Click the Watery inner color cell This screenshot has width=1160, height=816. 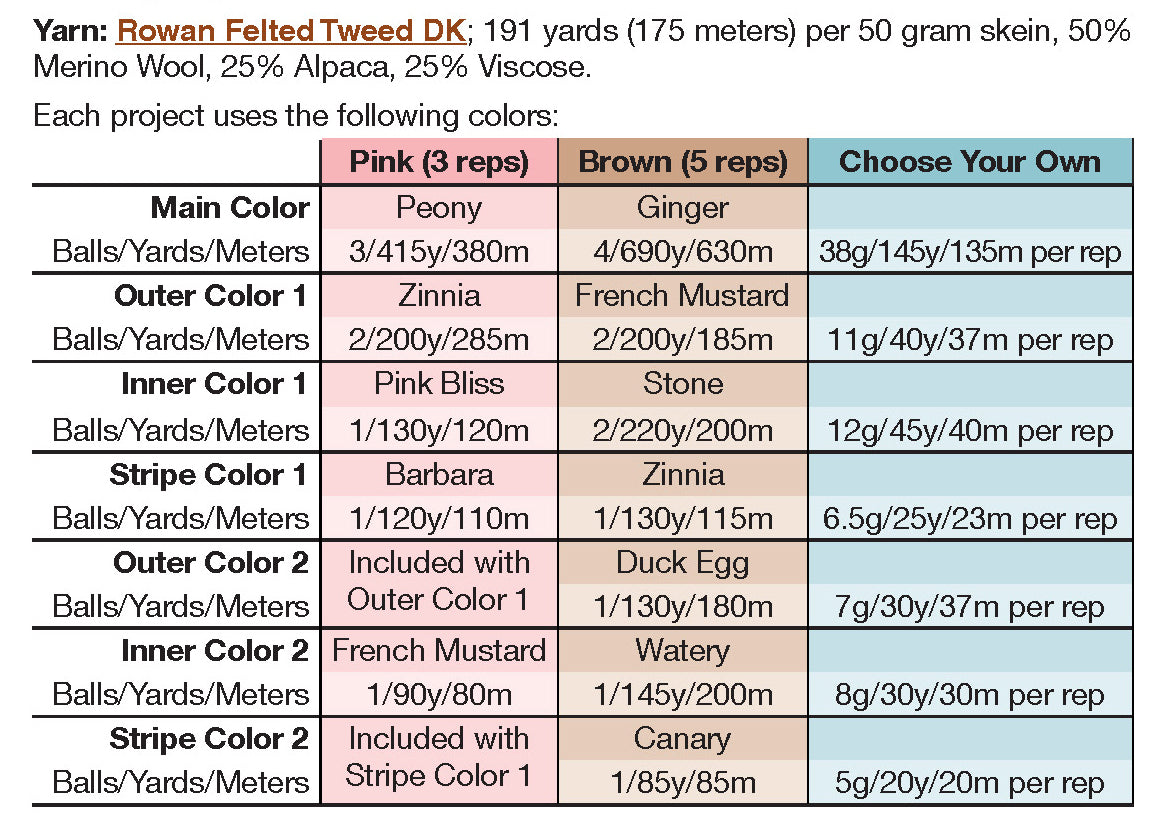tap(683, 651)
